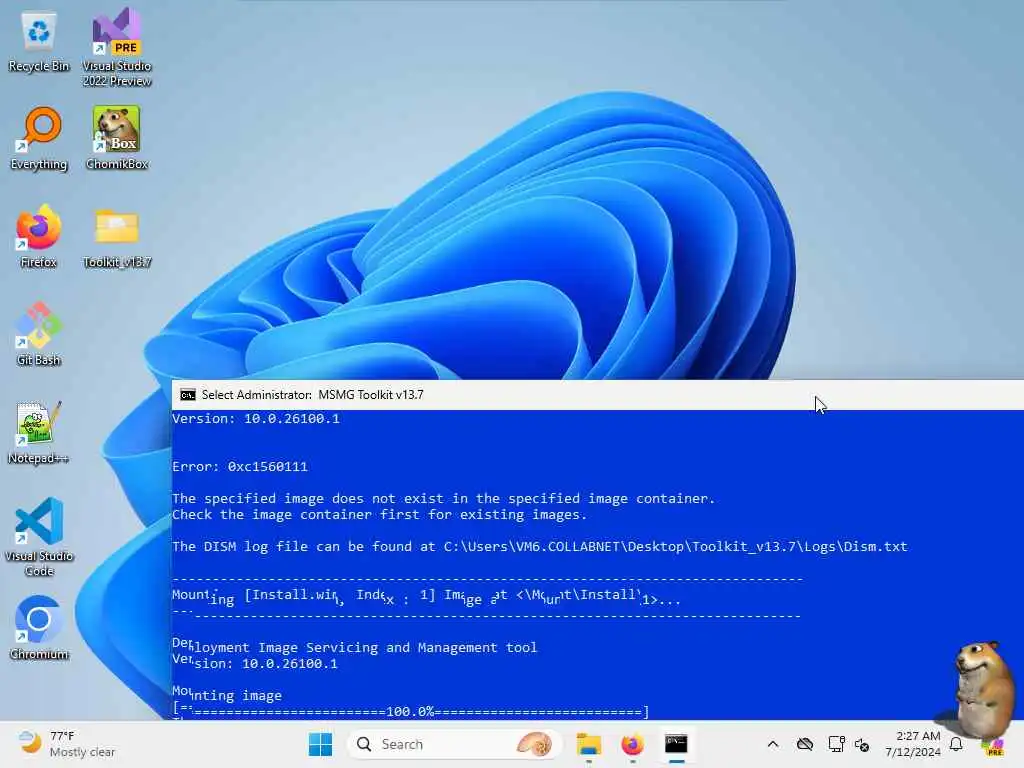Viewport: 1024px width, 768px height.
Task: Click the hamster desktop mascot
Action: (x=982, y=690)
